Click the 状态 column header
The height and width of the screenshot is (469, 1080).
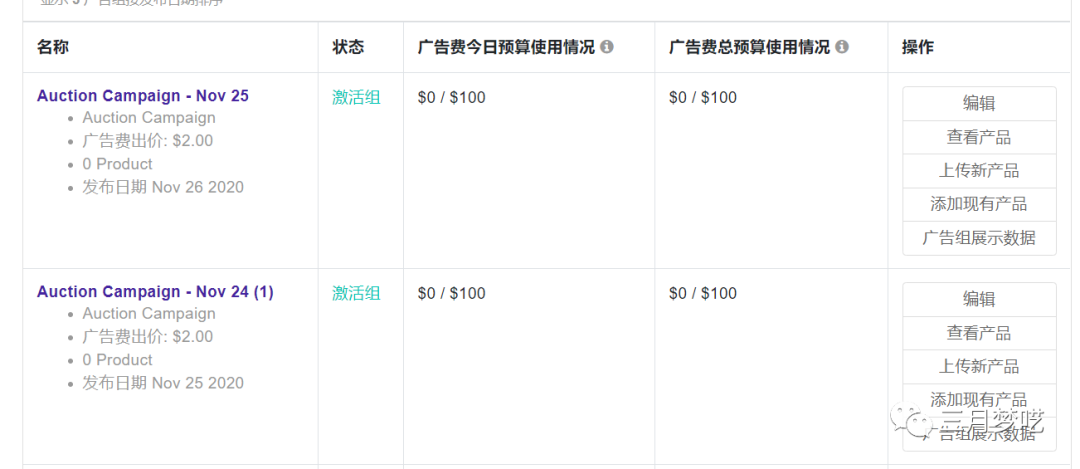click(x=348, y=47)
